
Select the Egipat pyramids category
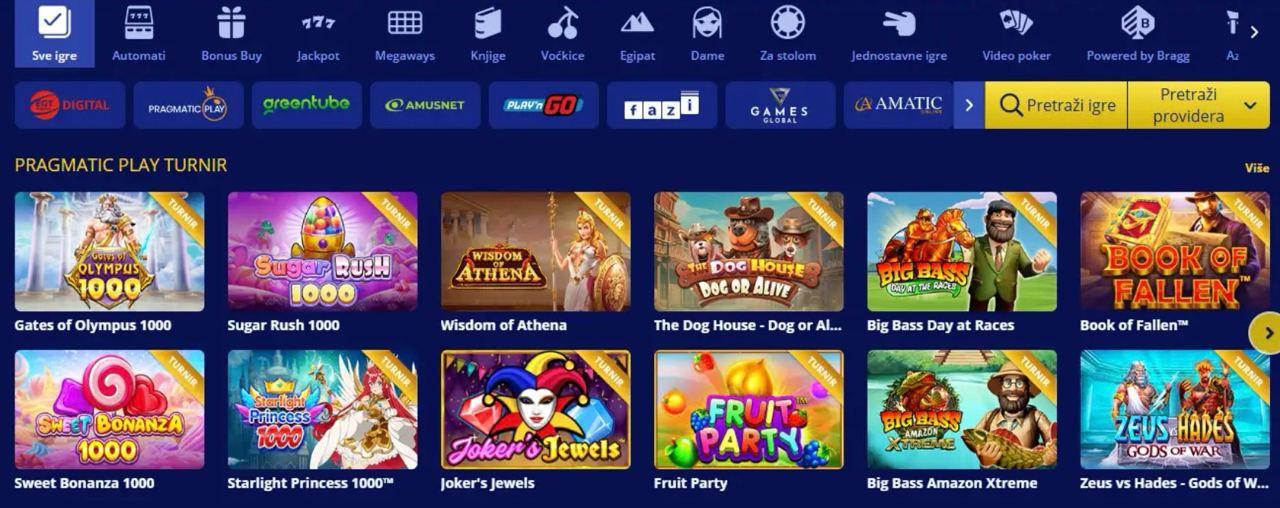637,33
